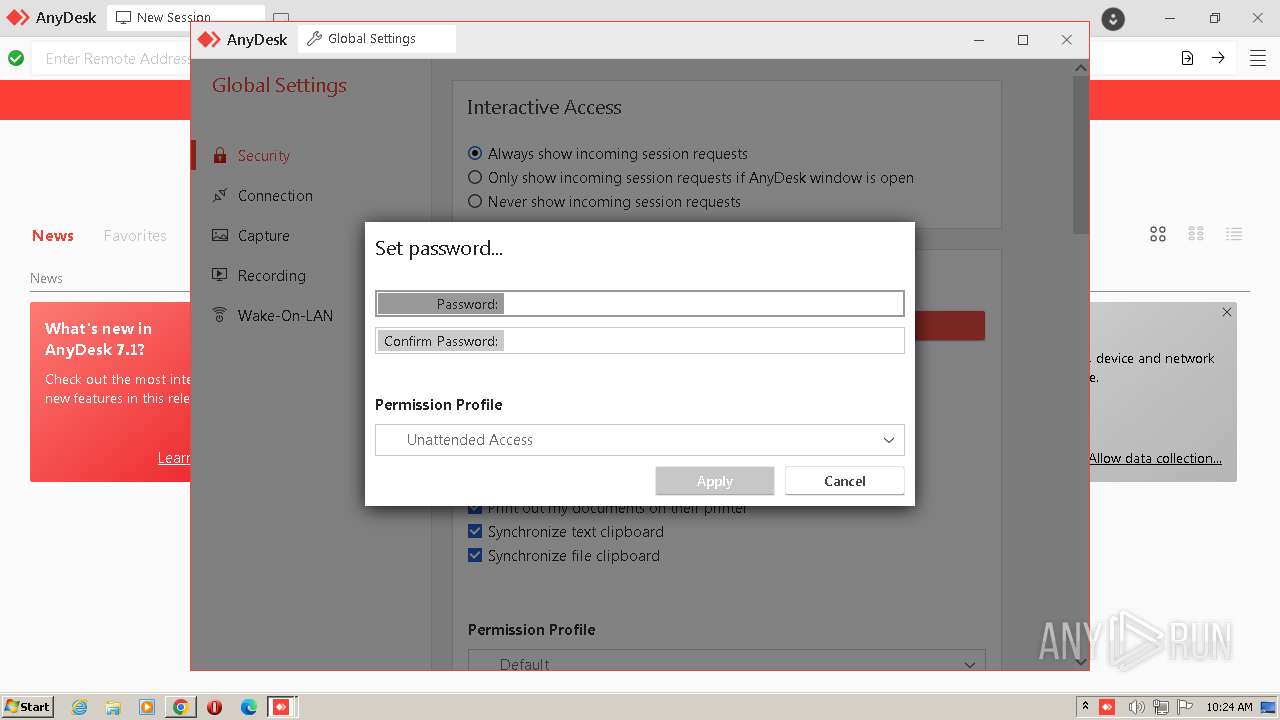Open Opera browser from taskbar
This screenshot has height=720, width=1280.
(x=214, y=707)
